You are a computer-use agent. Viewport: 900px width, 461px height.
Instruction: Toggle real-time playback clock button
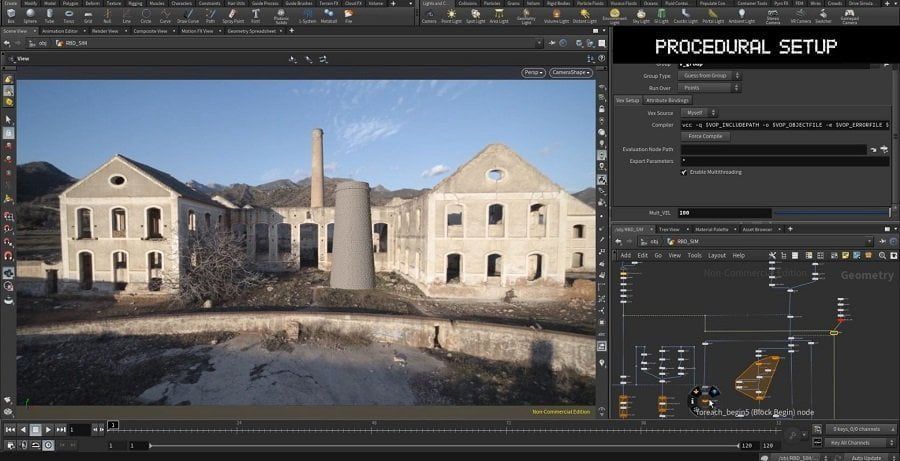[x=48, y=444]
